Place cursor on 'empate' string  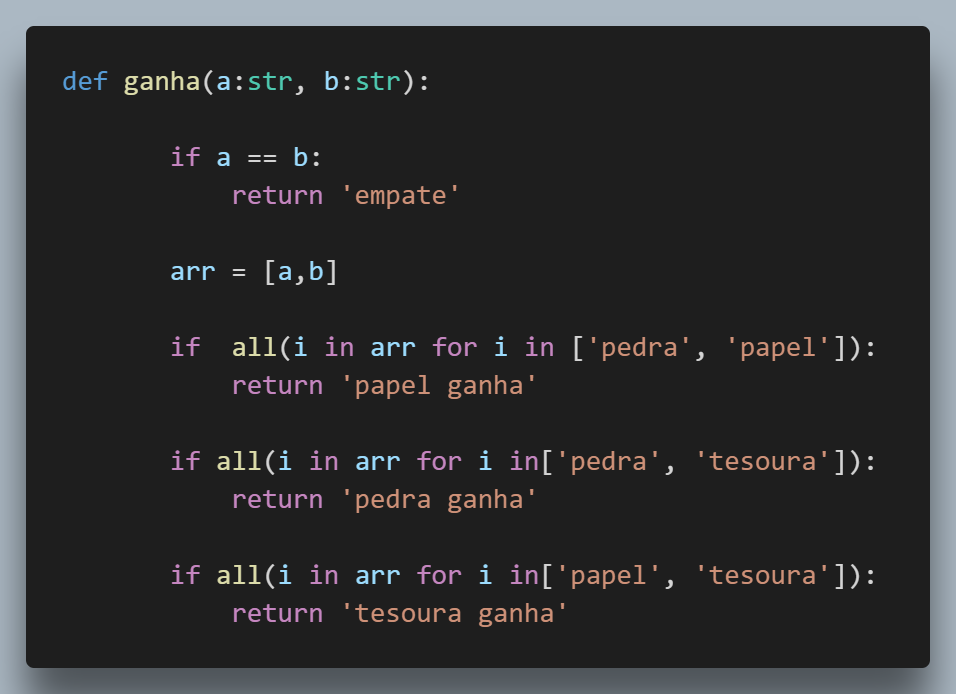pos(401,196)
